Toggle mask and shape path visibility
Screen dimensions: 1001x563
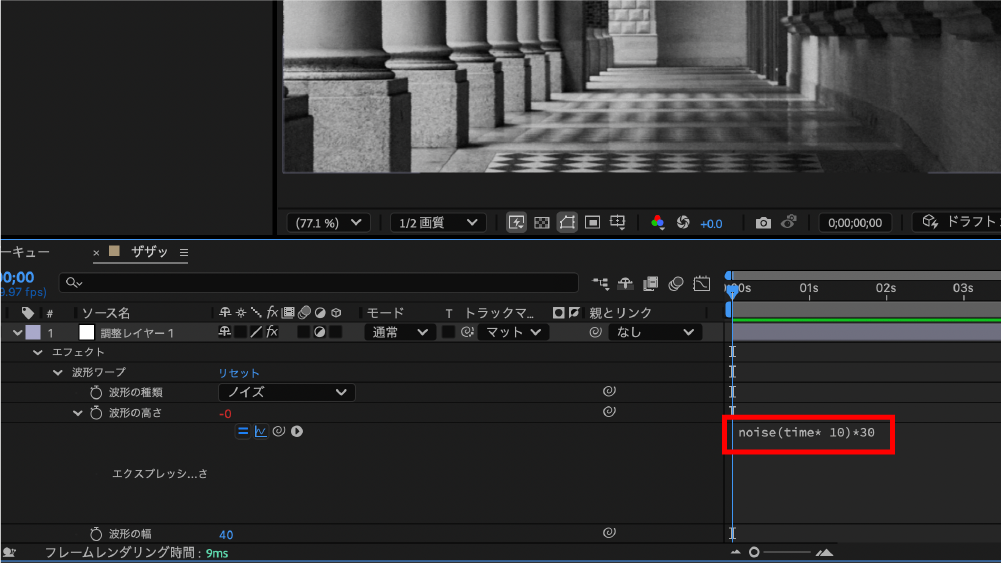point(567,222)
